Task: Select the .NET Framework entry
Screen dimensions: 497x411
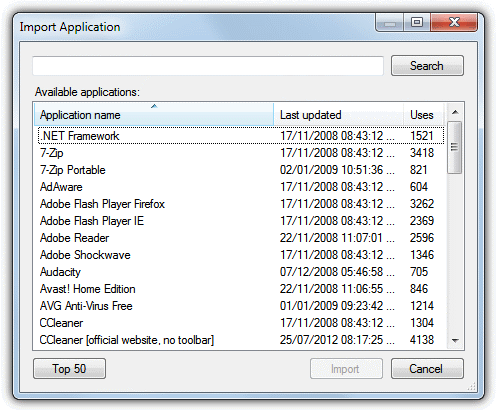Action: (241, 136)
